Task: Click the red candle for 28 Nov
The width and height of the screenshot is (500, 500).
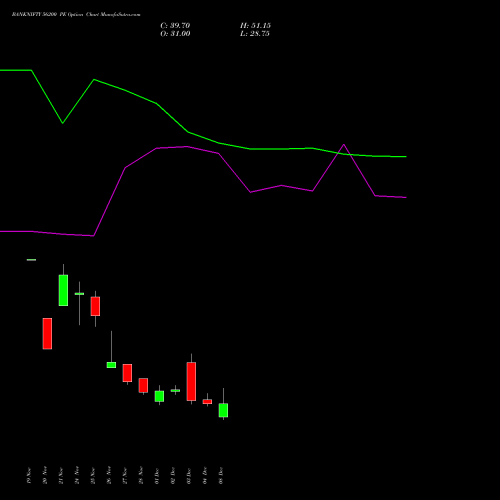Action: [x=143, y=385]
